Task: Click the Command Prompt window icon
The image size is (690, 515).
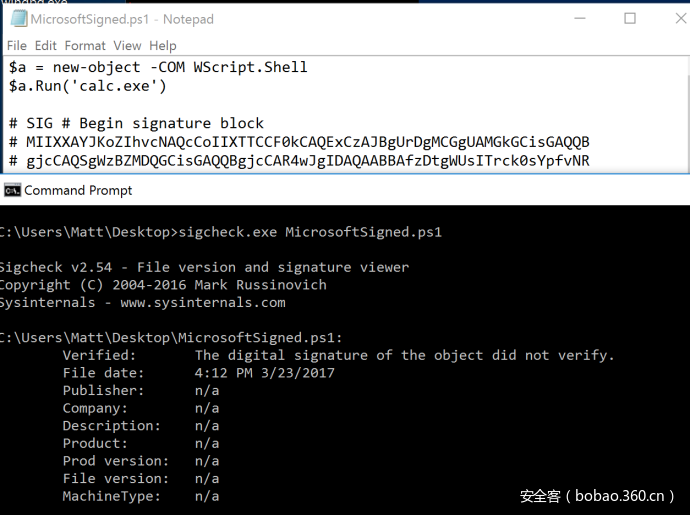Action: click(12, 190)
